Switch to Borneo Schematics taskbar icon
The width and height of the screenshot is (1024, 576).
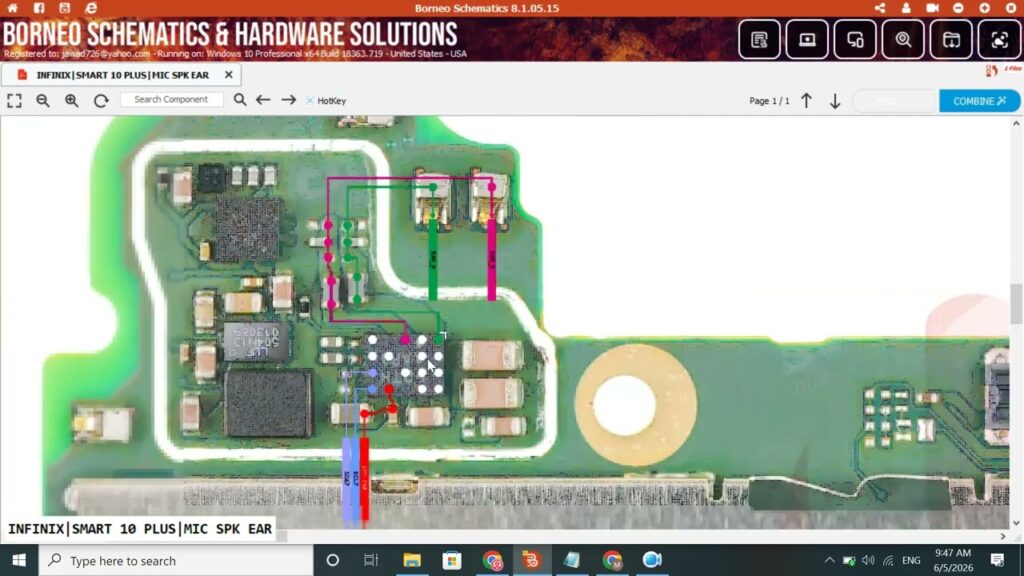531,560
